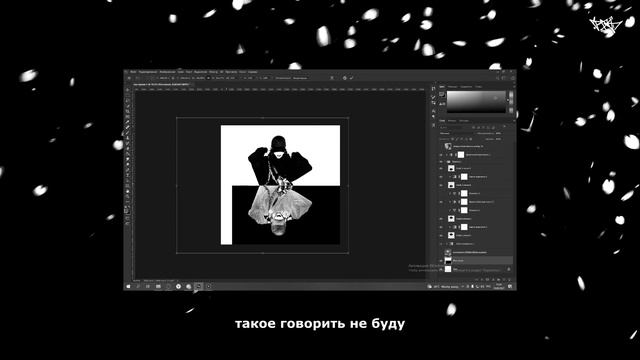Click the lock icon on the background layer
The height and width of the screenshot is (360, 640).
click(x=509, y=269)
